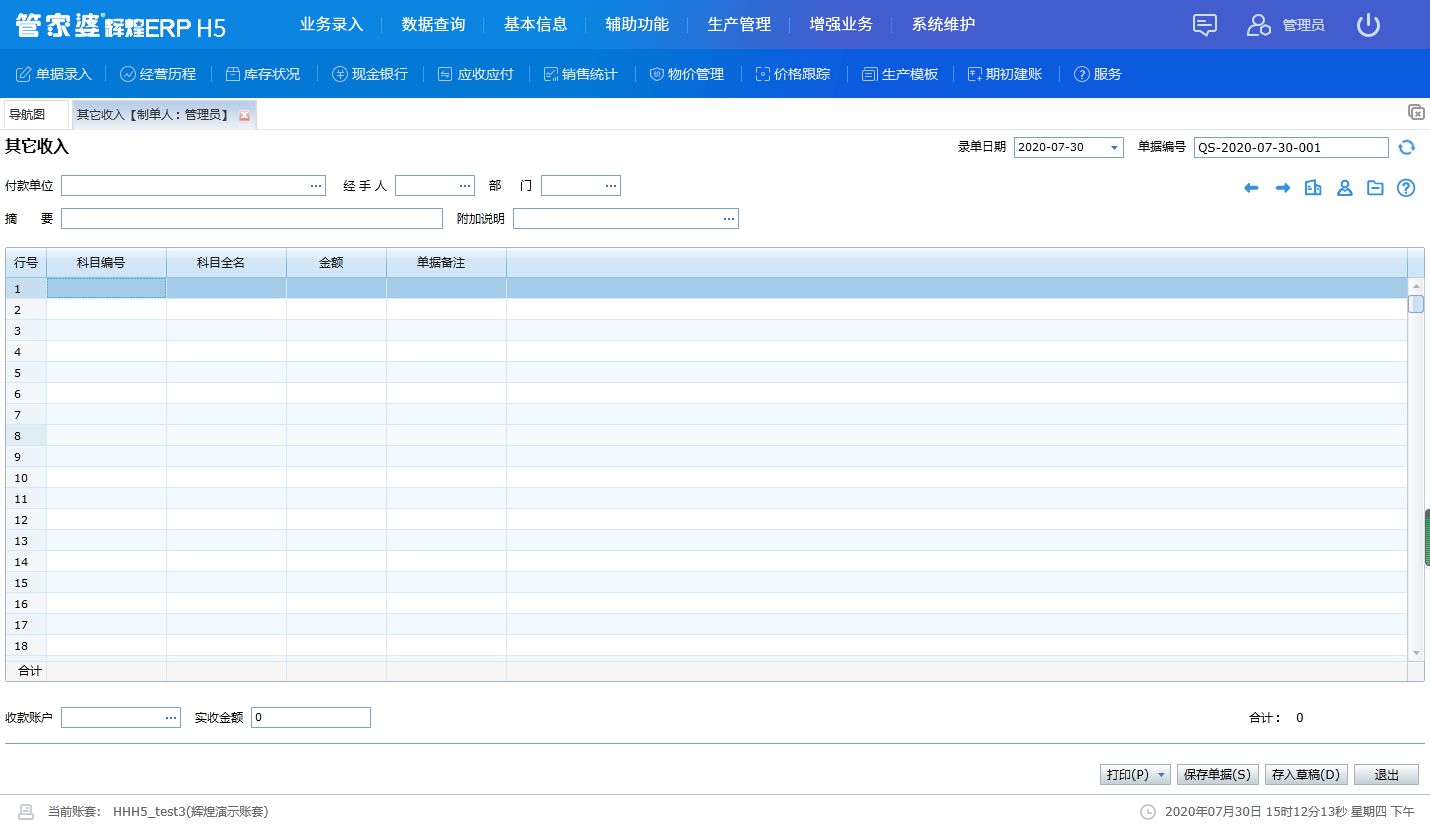Open the question mark help icon
This screenshot has height=827, width=1430.
(1406, 188)
